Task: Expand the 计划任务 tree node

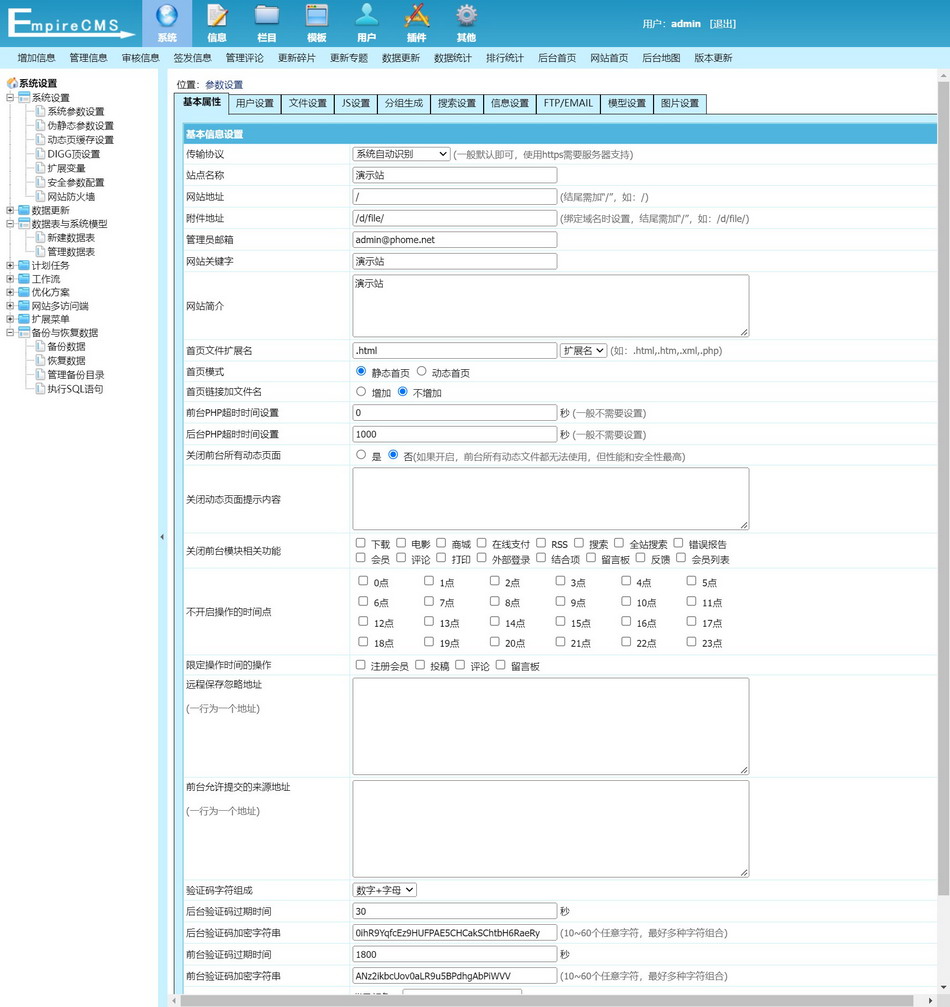Action: pos(10,265)
